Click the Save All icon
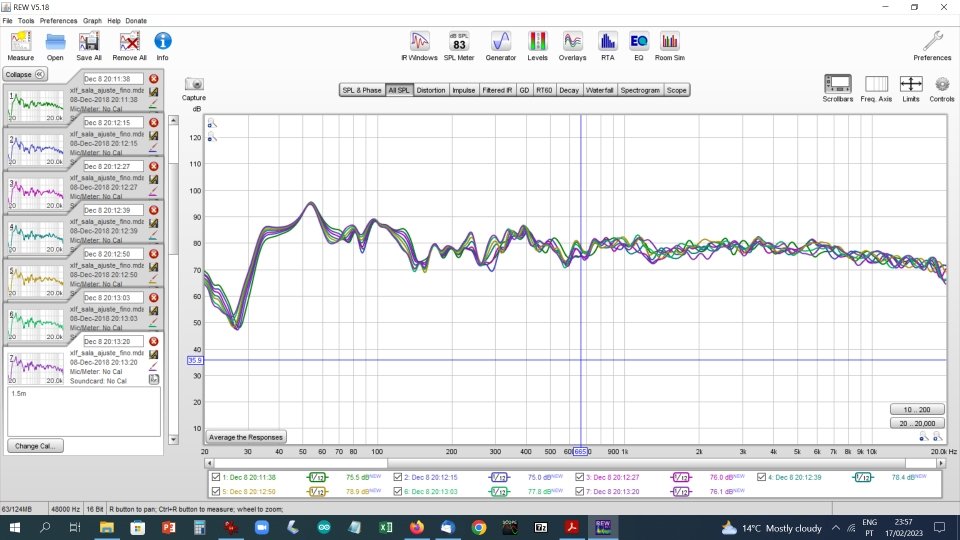 tap(89, 42)
